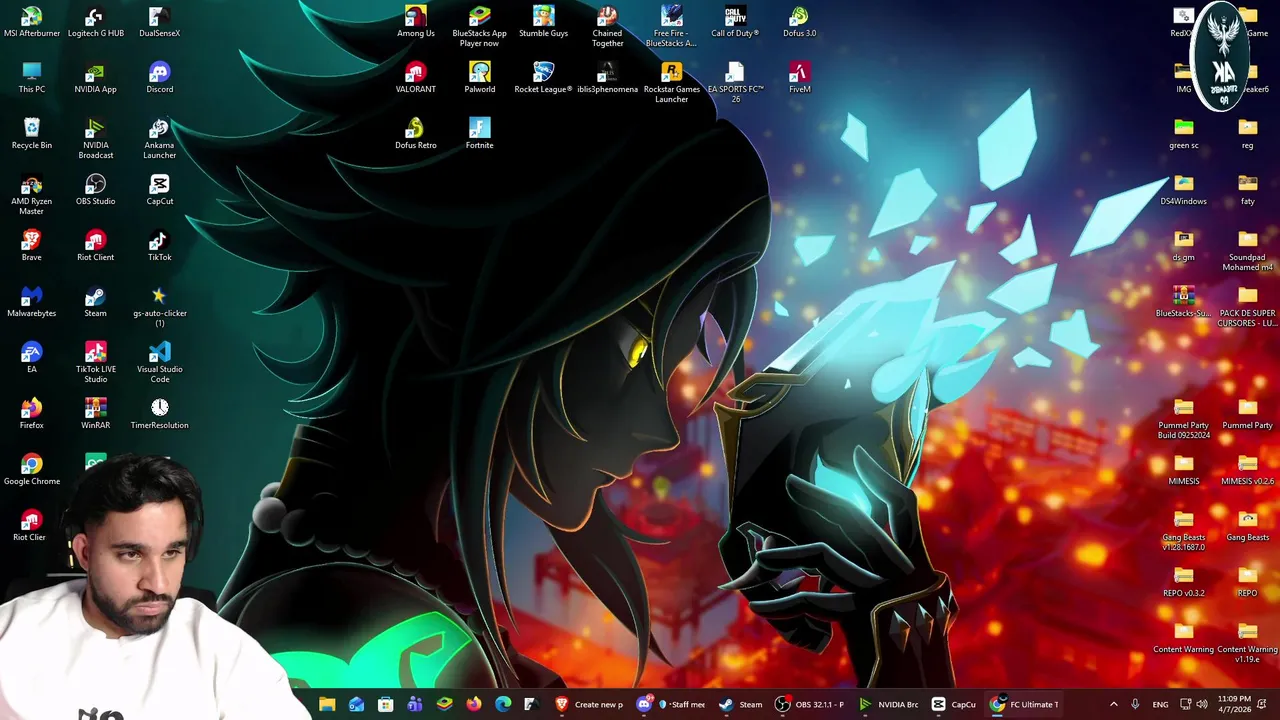The width and height of the screenshot is (1280, 720).
Task: Launch the Malwarebytes desktop icon
Action: [32, 302]
